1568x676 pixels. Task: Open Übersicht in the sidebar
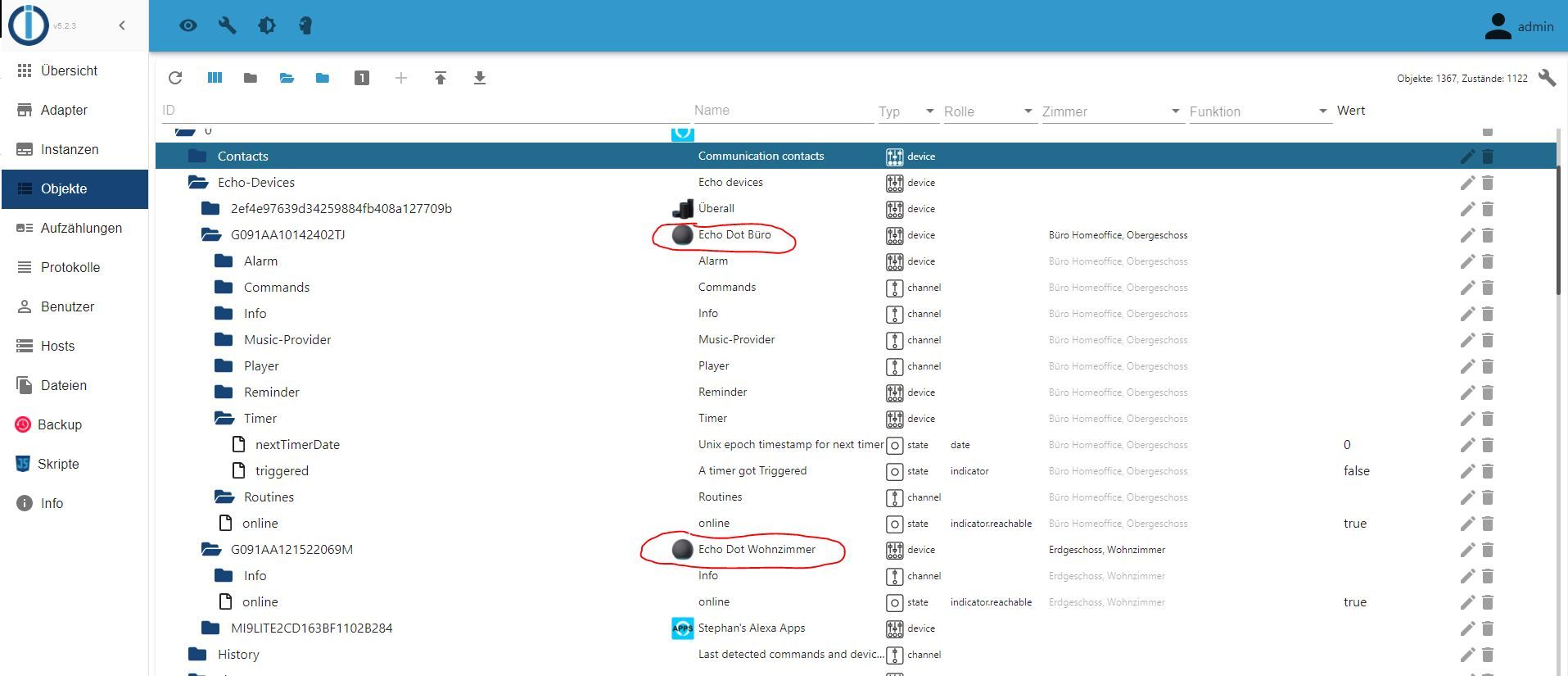(x=75, y=70)
